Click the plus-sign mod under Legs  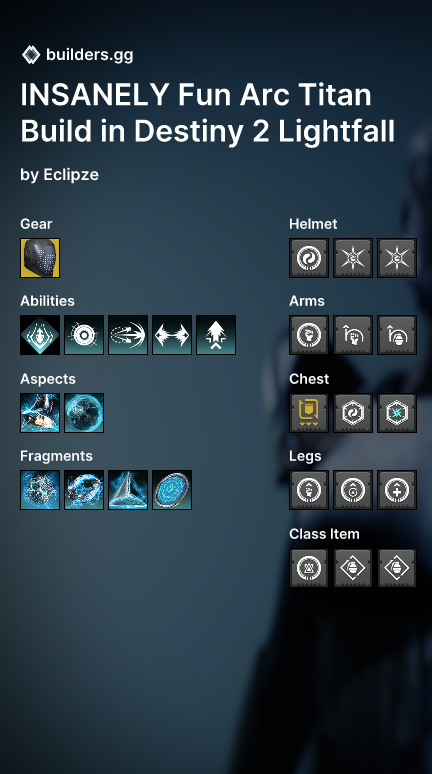tap(397, 490)
